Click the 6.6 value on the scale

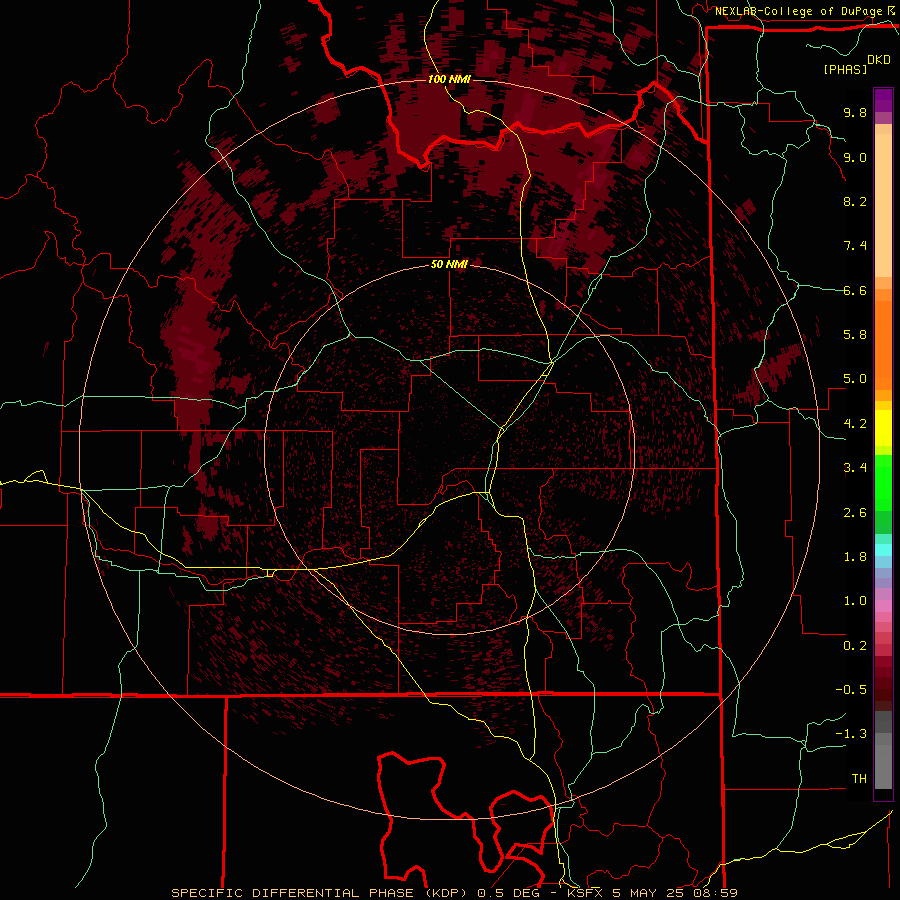[855, 290]
